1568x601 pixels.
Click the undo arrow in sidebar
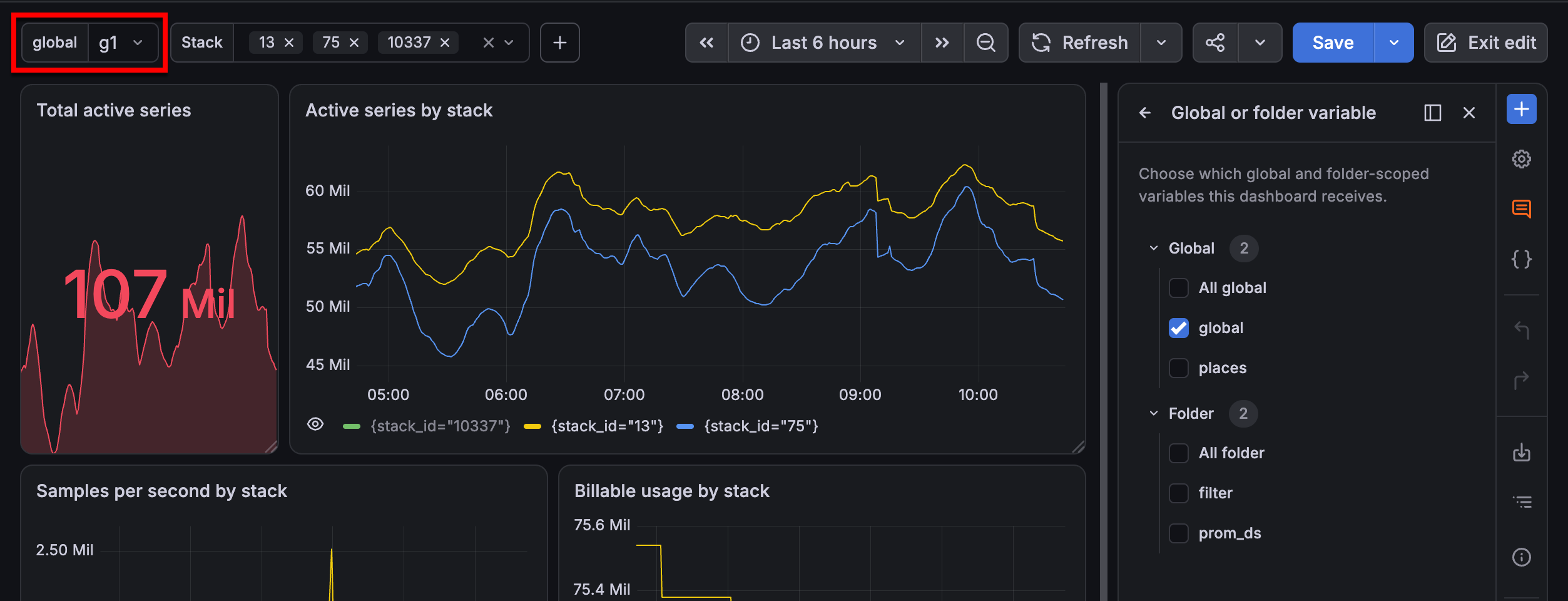click(x=1522, y=329)
